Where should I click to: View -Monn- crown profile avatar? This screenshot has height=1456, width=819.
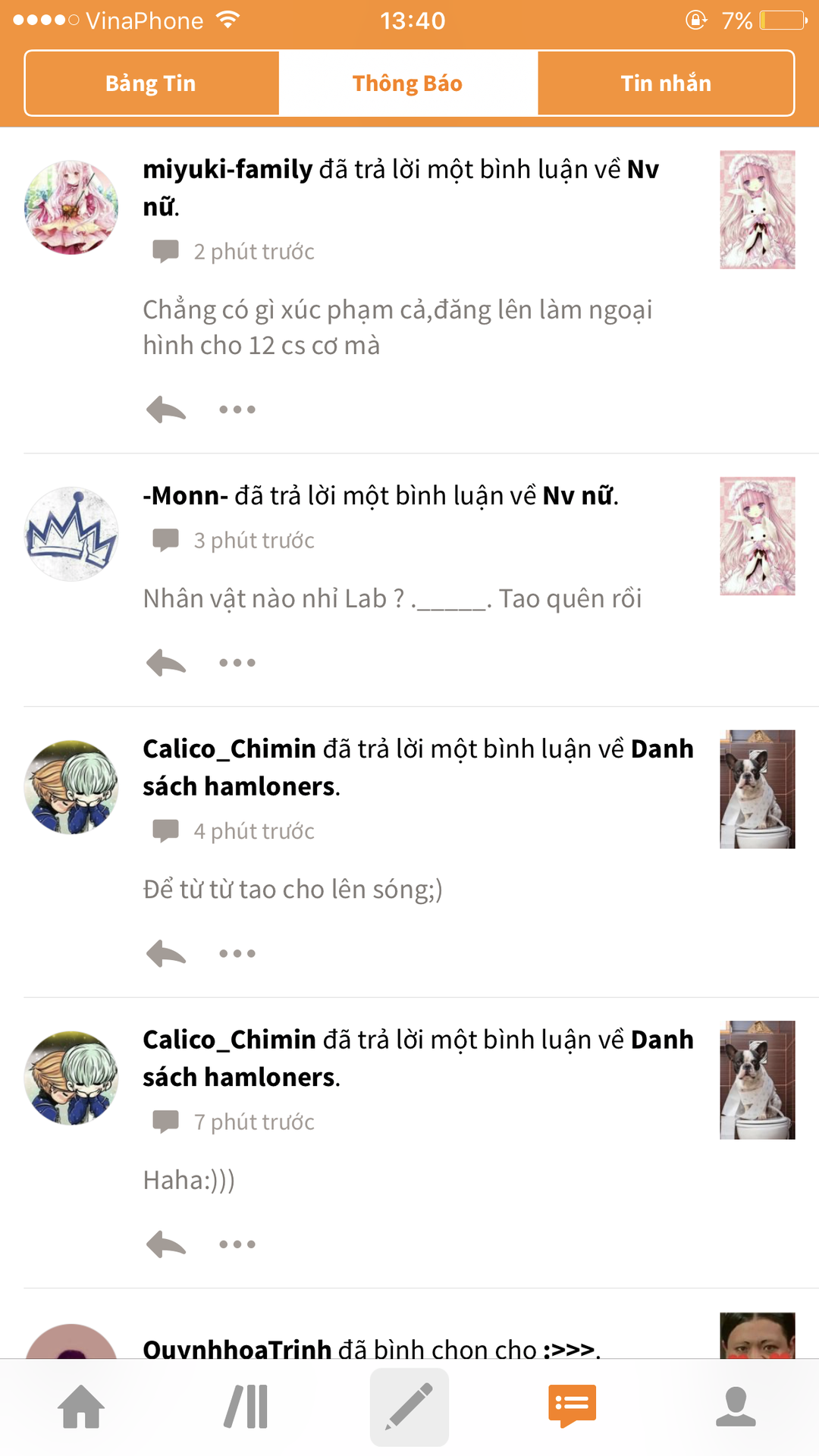click(71, 534)
